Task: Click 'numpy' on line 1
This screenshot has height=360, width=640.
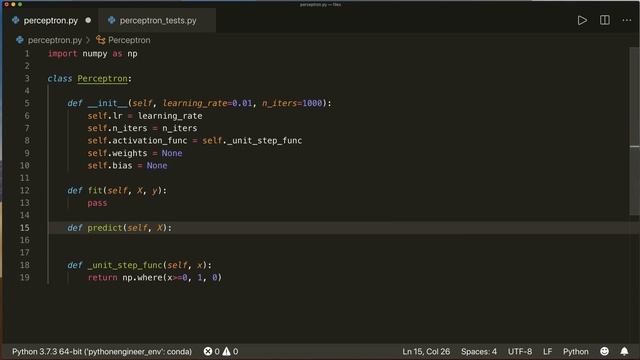Action: coord(95,54)
